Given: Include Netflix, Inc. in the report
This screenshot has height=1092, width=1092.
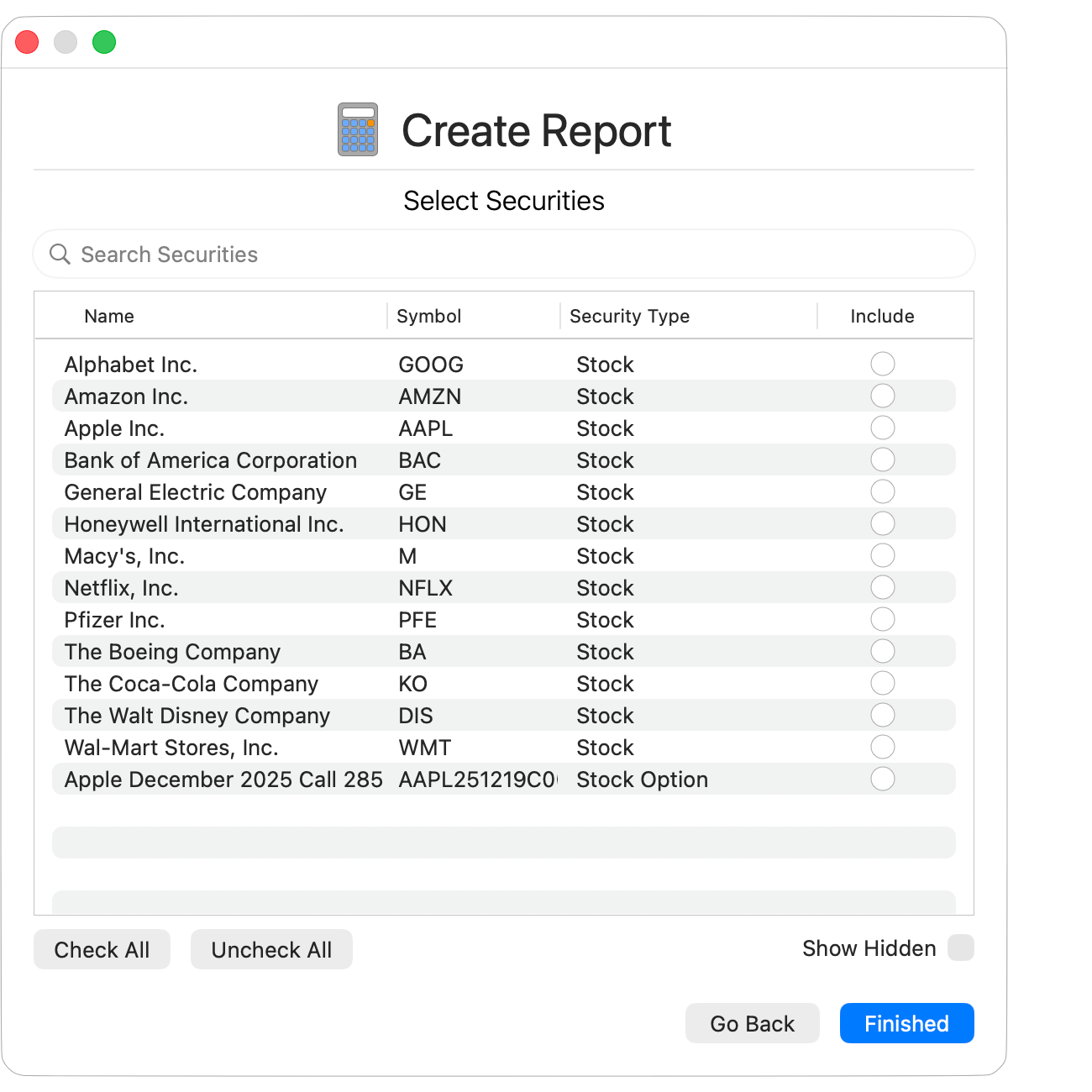Looking at the screenshot, I should [882, 587].
